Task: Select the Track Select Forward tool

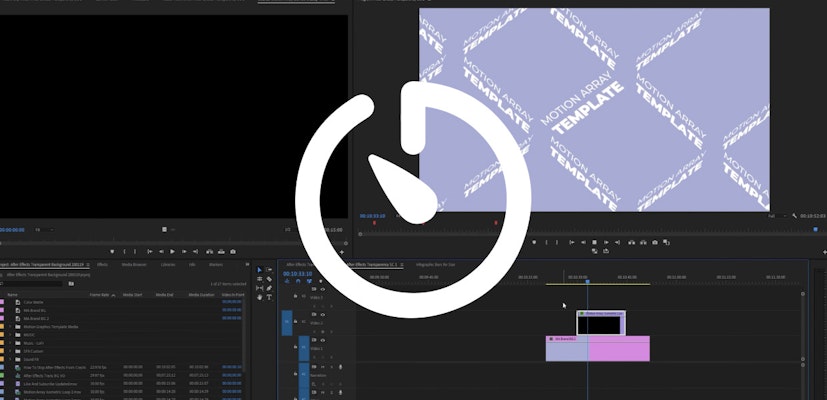Action: pyautogui.click(x=270, y=270)
